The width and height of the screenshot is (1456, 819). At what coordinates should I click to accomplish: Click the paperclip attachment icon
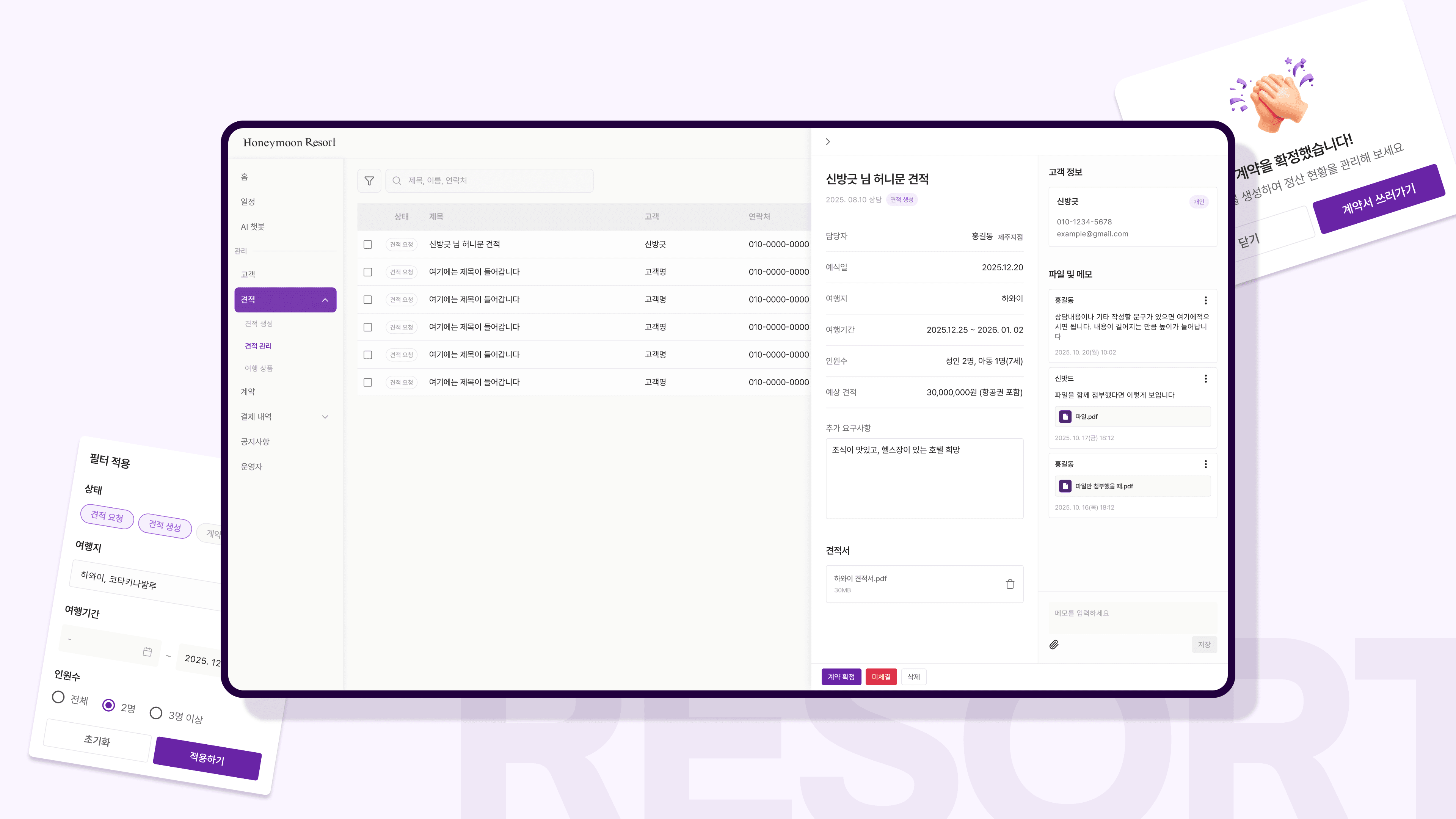[1054, 644]
